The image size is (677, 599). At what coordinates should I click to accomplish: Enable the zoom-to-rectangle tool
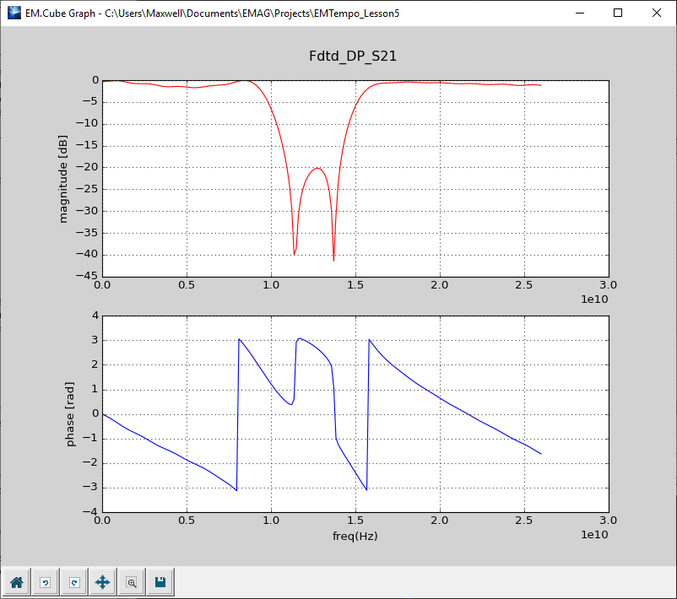pyautogui.click(x=131, y=582)
